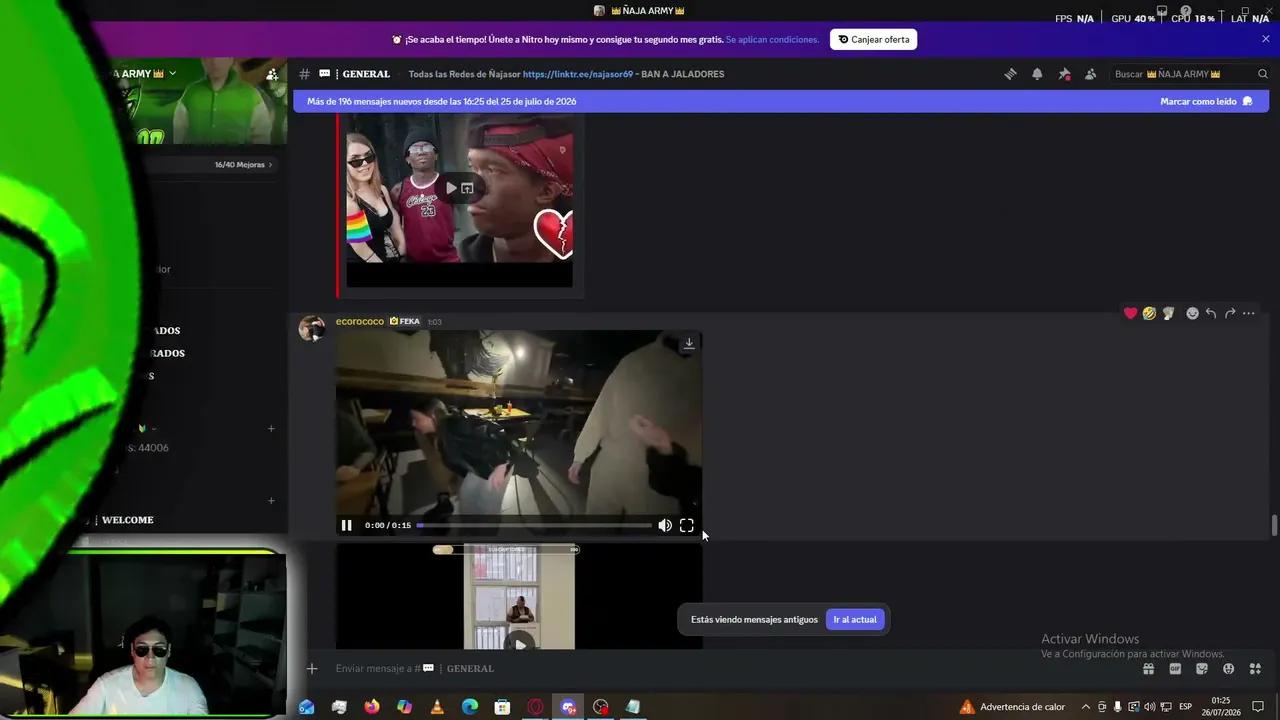Open Firefox from taskbar
The image size is (1280, 720).
(372, 707)
